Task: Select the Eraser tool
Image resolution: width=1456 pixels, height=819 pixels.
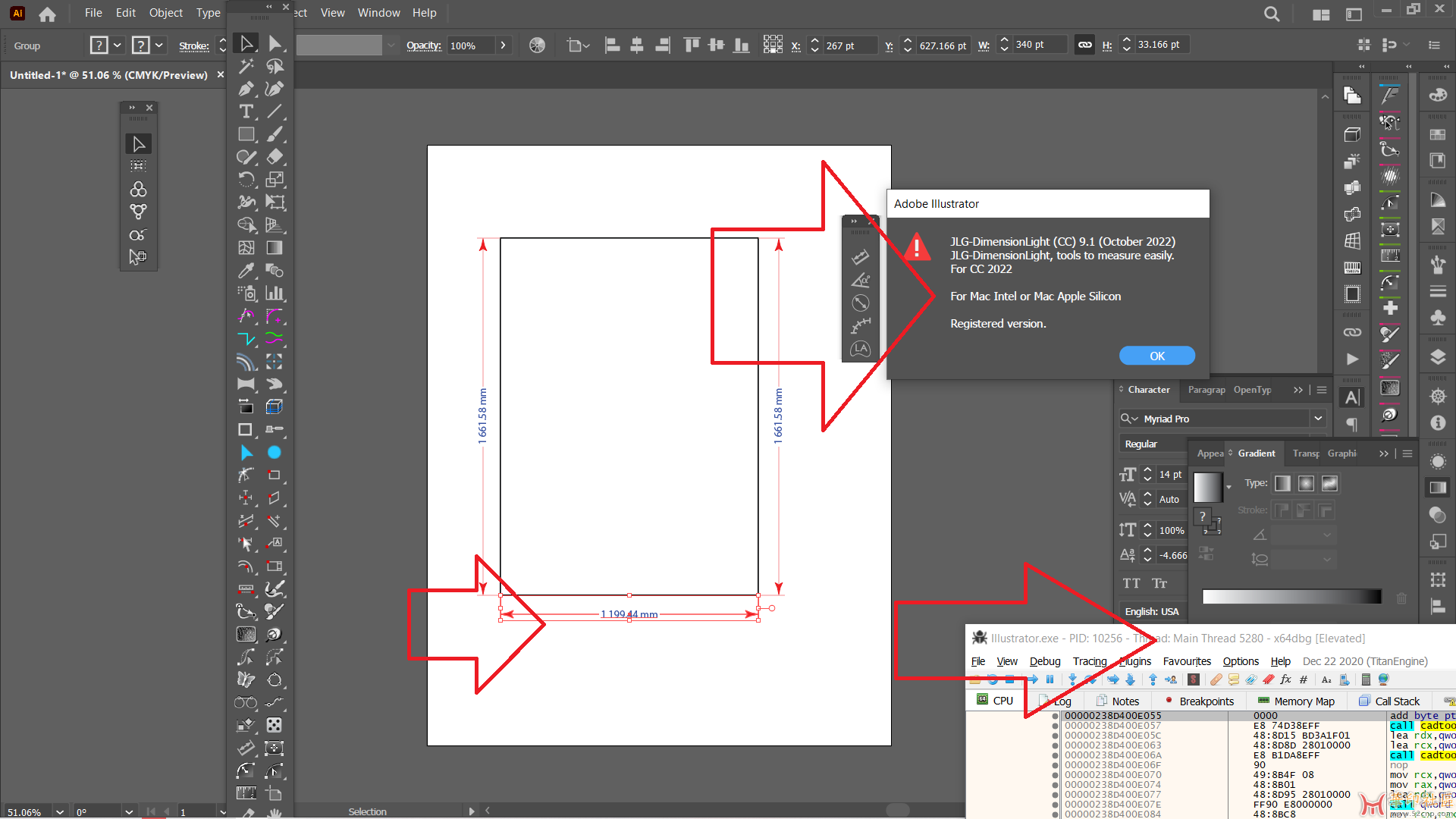Action: click(x=275, y=157)
